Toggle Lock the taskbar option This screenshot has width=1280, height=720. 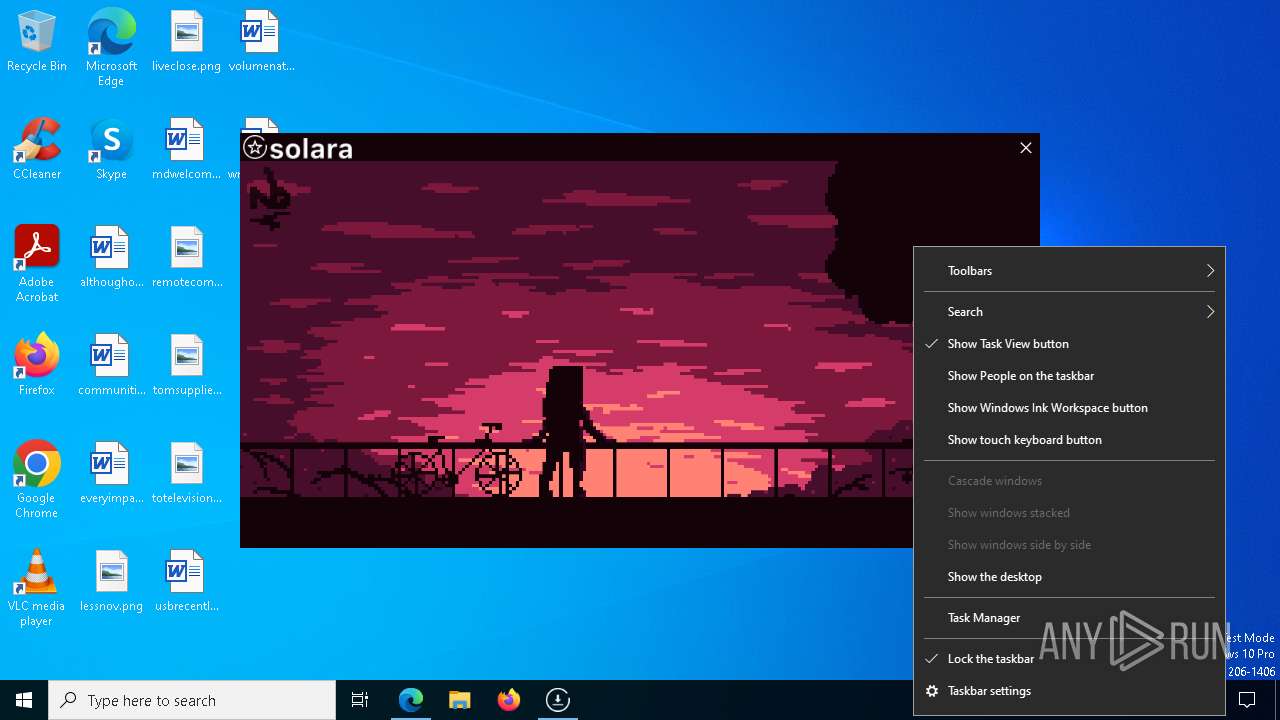[x=1069, y=659]
